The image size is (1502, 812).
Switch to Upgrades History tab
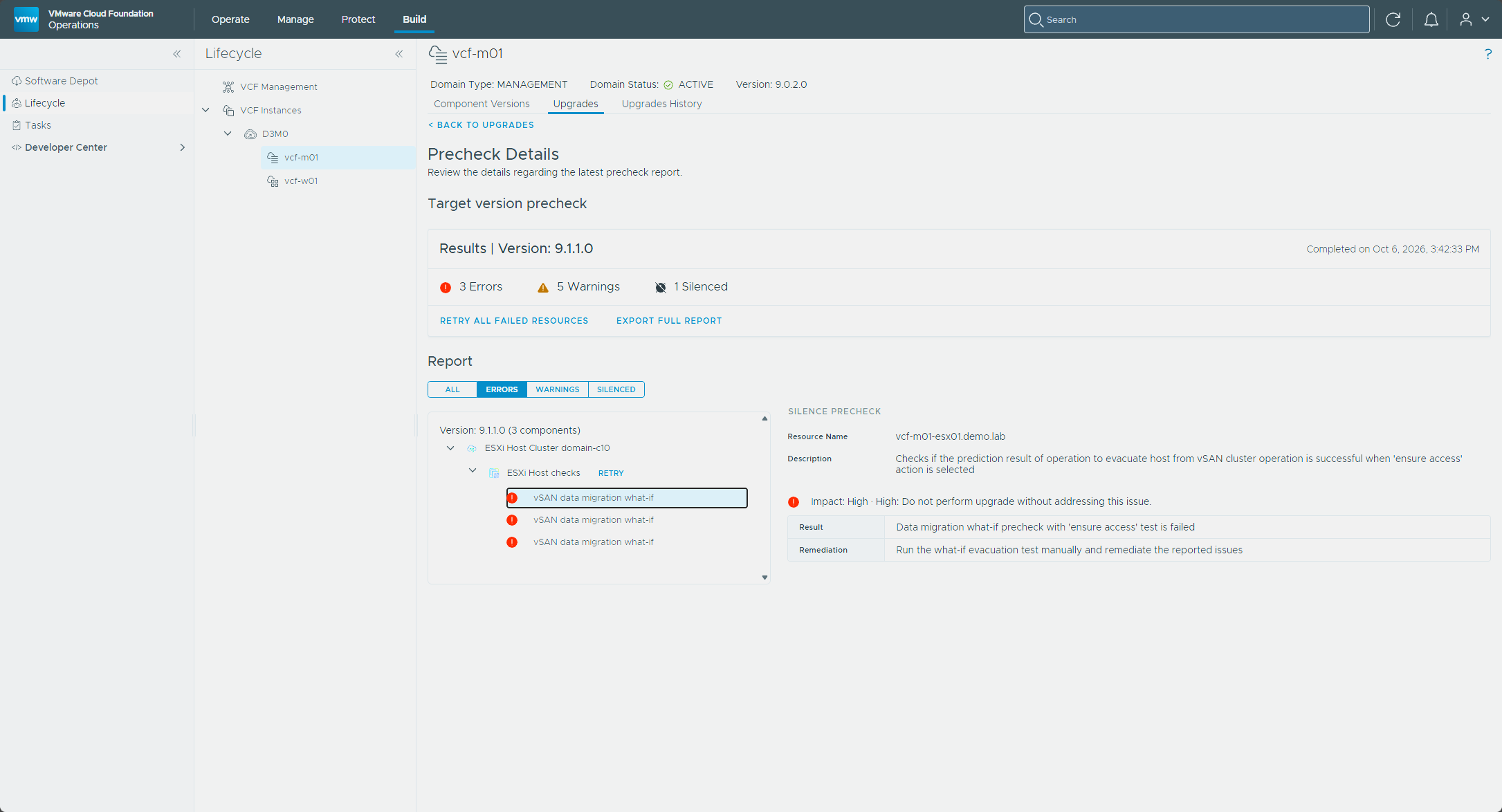point(661,104)
